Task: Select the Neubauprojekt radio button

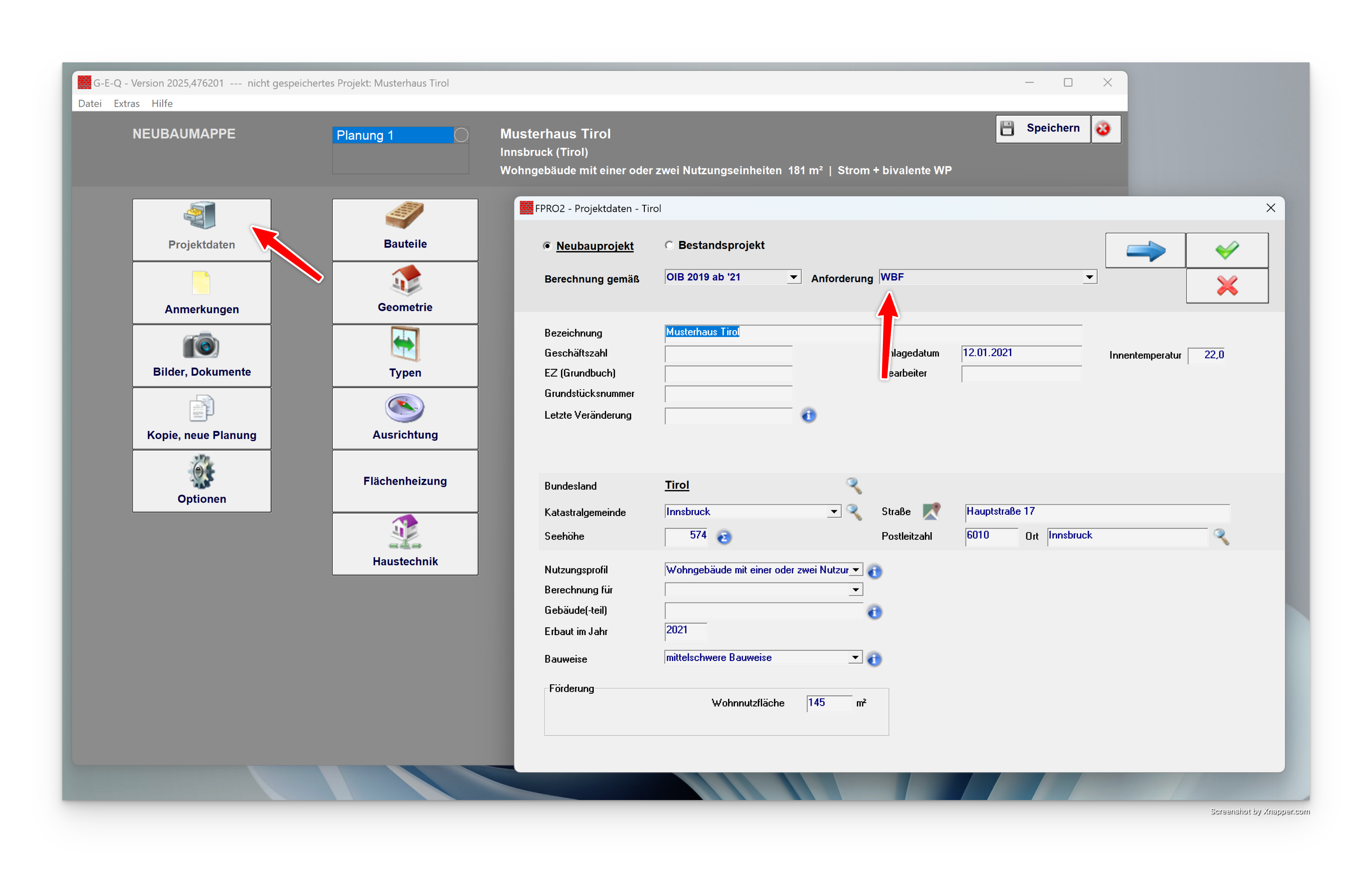Action: pyautogui.click(x=547, y=246)
